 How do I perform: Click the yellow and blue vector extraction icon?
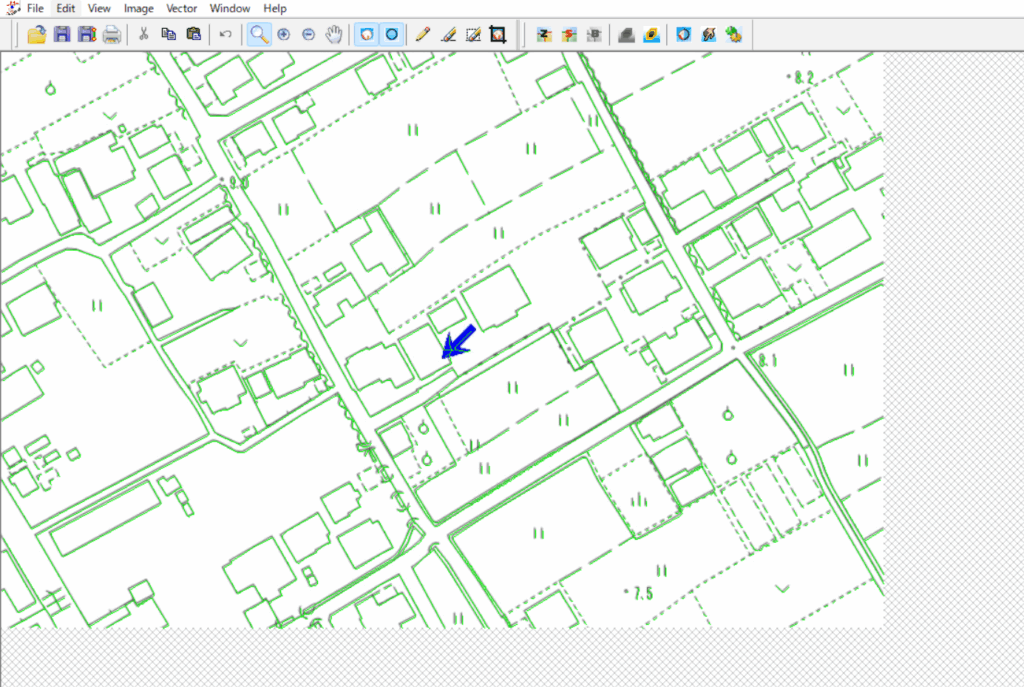tap(651, 35)
